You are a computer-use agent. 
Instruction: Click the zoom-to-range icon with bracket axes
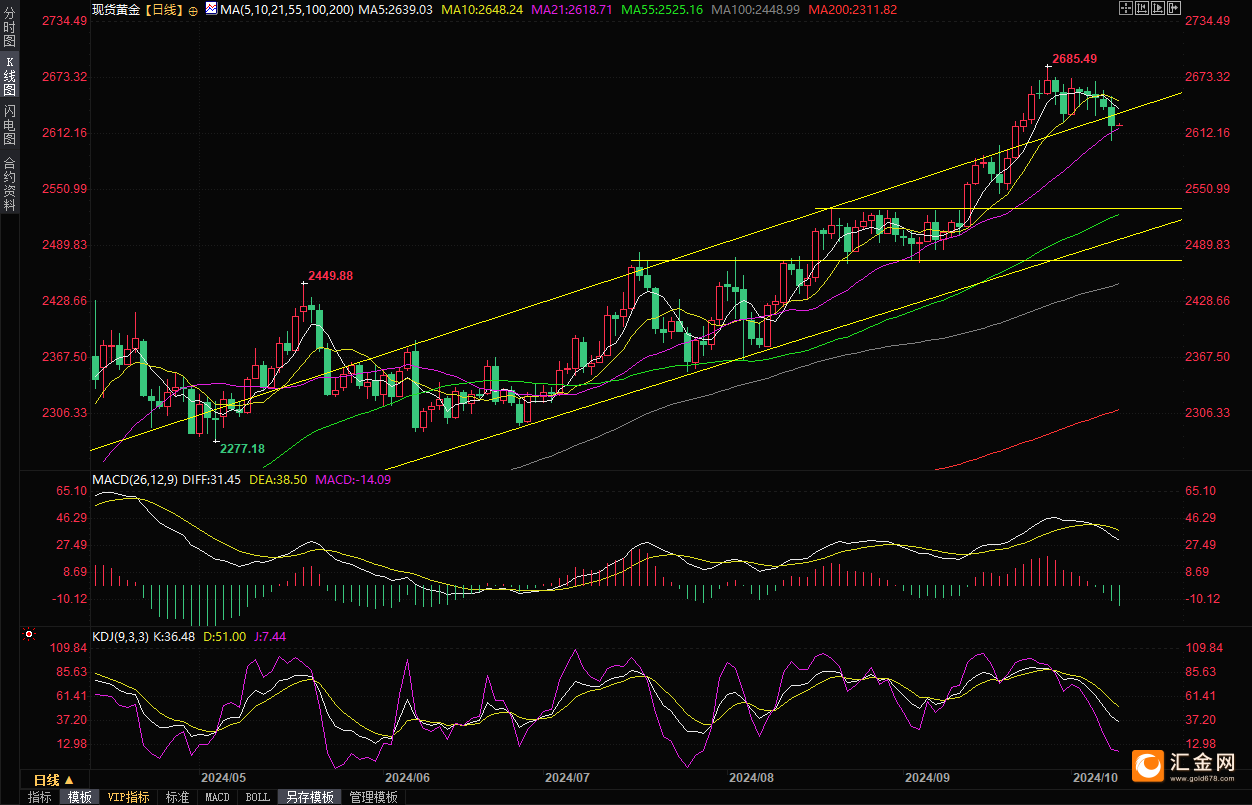click(x=1140, y=8)
